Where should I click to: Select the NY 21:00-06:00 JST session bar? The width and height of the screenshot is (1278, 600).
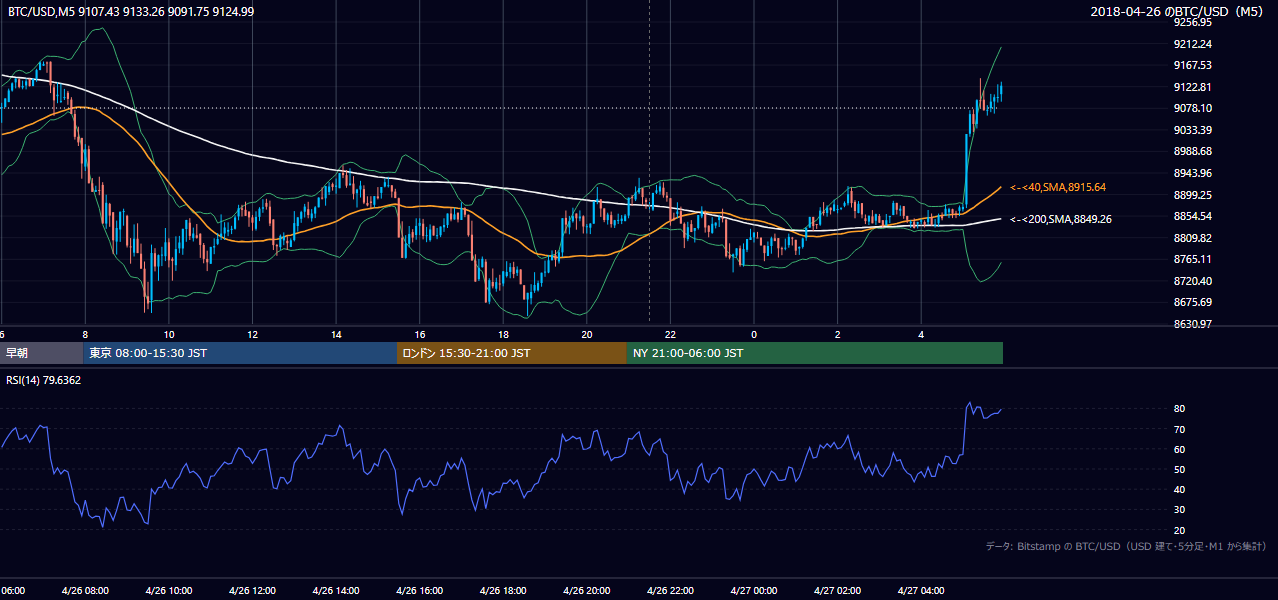coord(815,353)
